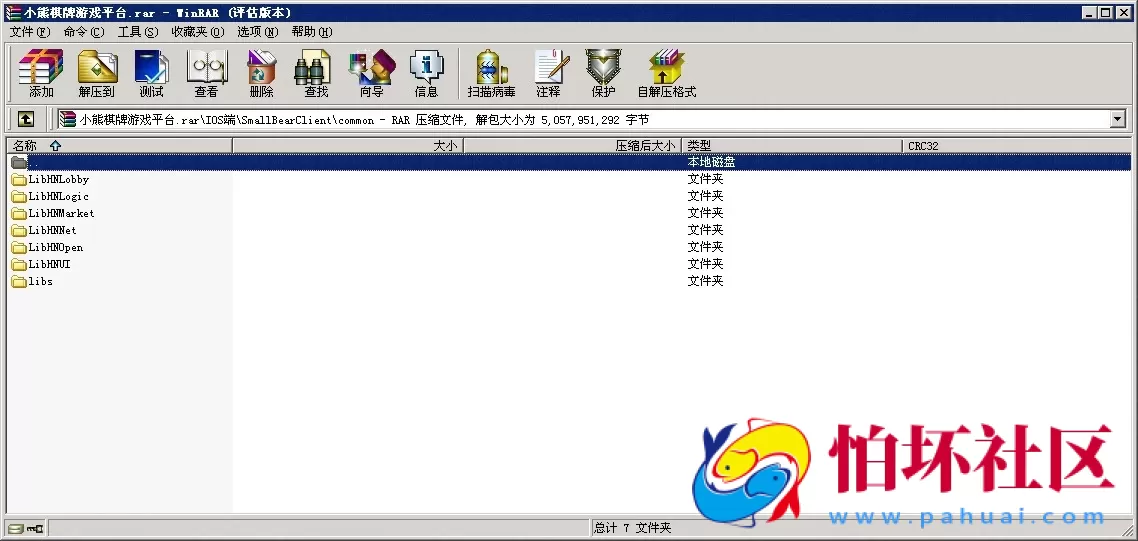1138x541 pixels.
Task: Click the LibHNMarket folder icon
Action: pos(19,213)
